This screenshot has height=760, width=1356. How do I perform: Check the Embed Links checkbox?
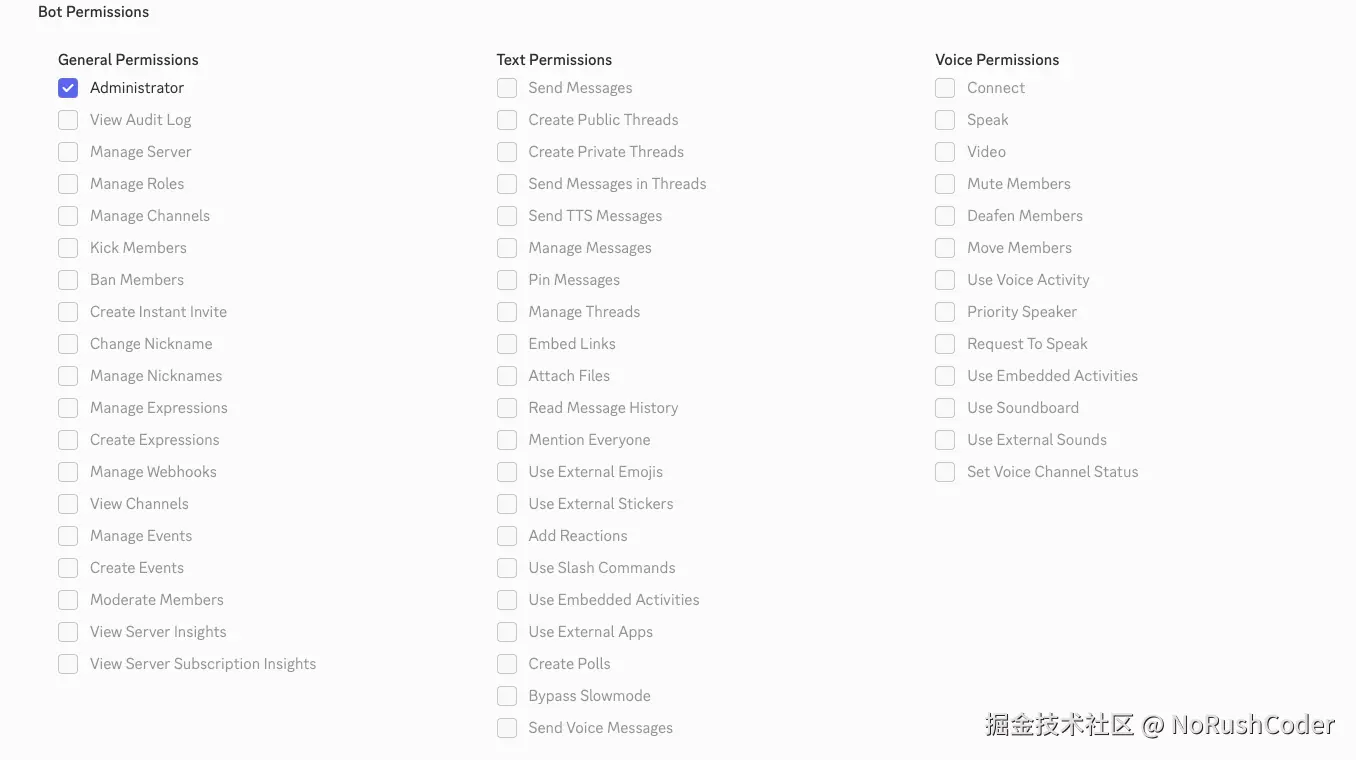coord(507,344)
